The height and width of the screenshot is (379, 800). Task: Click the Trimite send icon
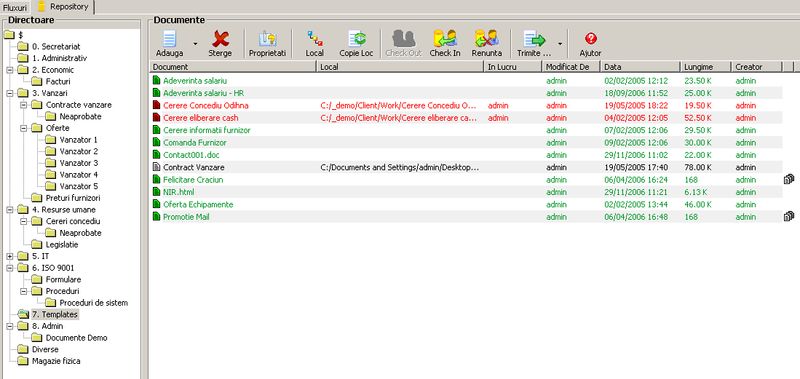coord(534,39)
